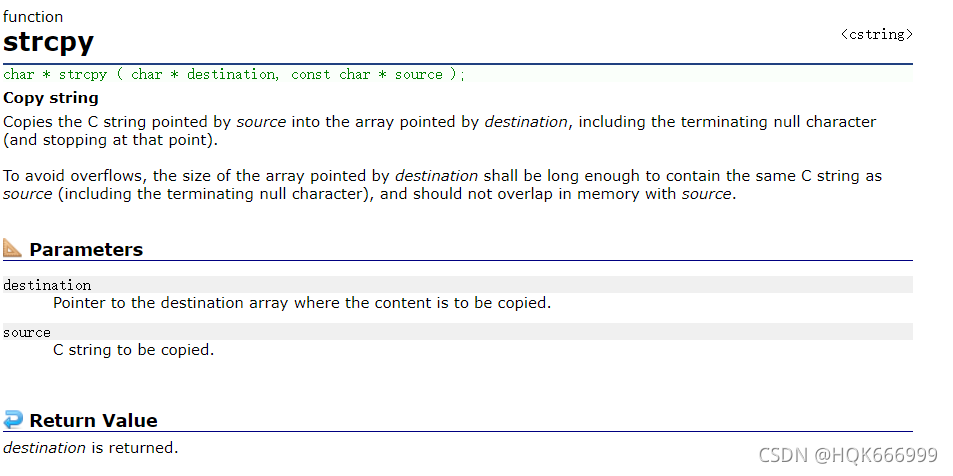Click the Copy string bold subtitle
Image resolution: width=953 pixels, height=476 pixels.
(51, 98)
